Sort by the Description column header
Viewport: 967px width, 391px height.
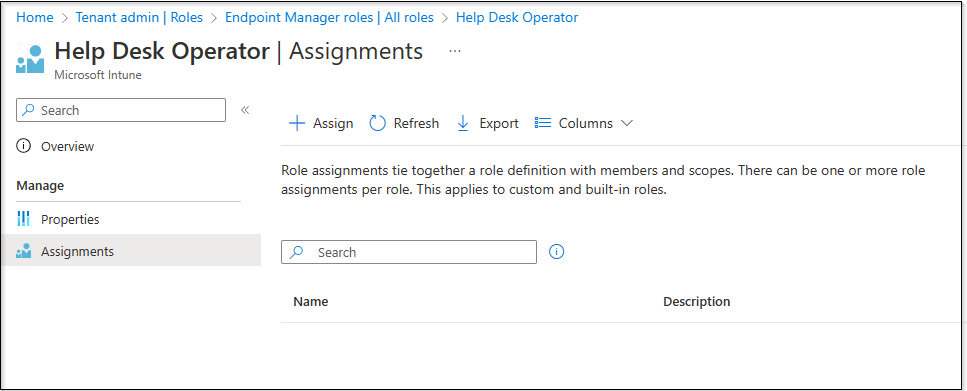(x=696, y=302)
